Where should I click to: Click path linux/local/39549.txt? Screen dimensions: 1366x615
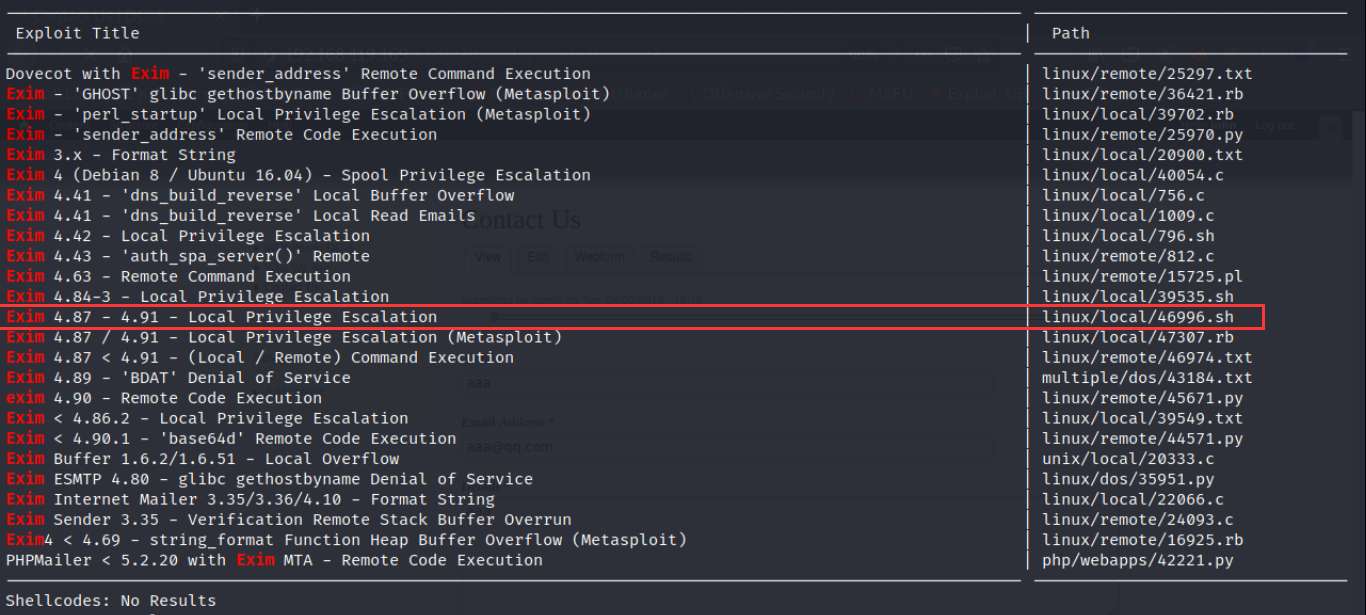pyautogui.click(x=1143, y=418)
